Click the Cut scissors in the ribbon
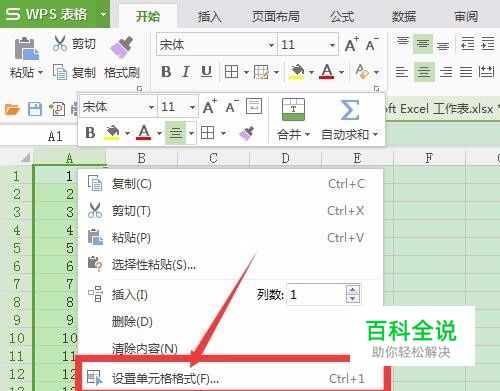The height and width of the screenshot is (391, 500). pyautogui.click(x=60, y=44)
